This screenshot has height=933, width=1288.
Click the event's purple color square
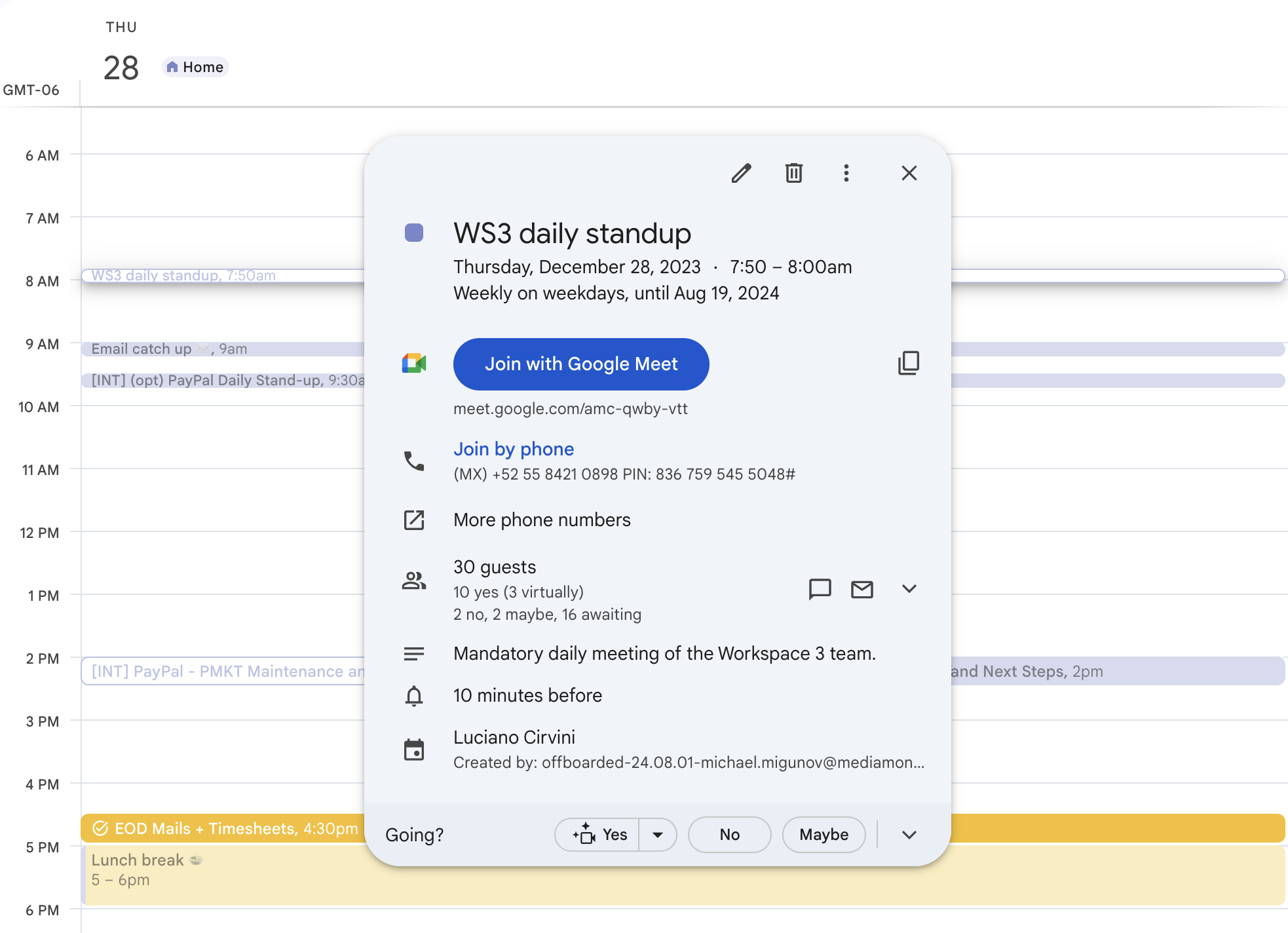(x=414, y=233)
